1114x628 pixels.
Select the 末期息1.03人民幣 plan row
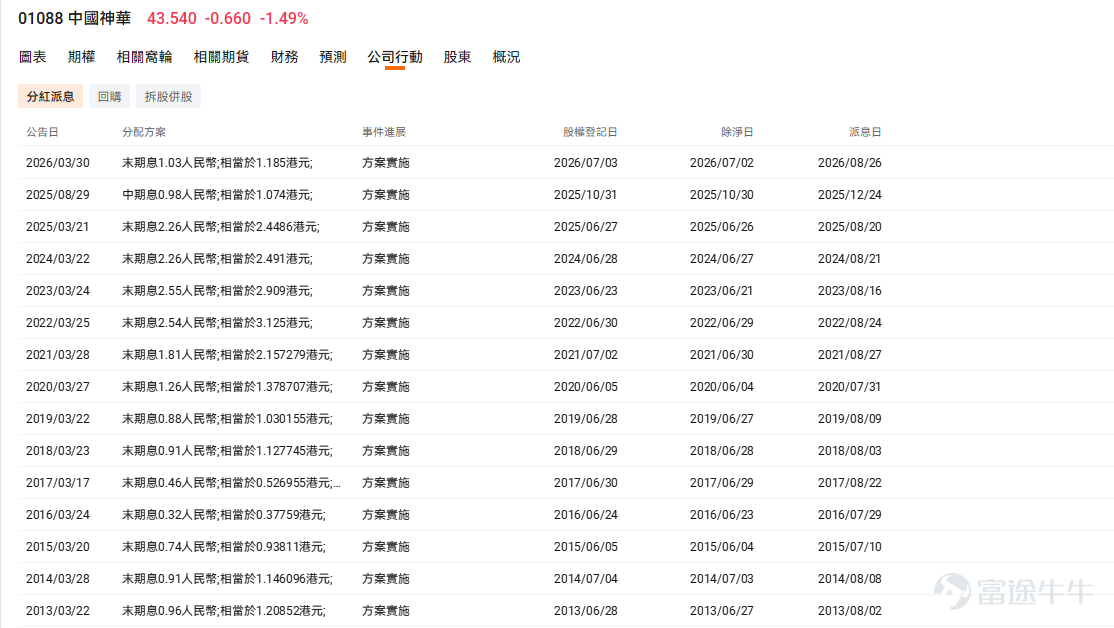click(x=217, y=163)
